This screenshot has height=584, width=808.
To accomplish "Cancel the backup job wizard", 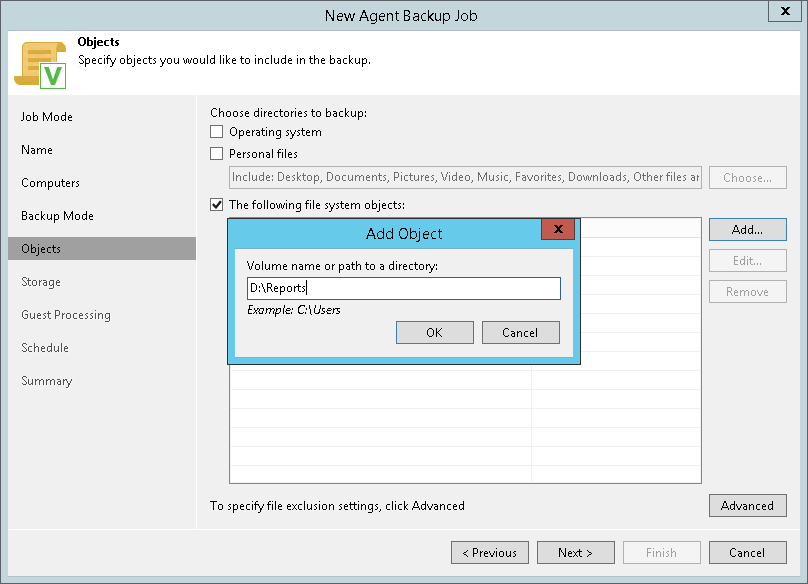I will click(x=747, y=553).
